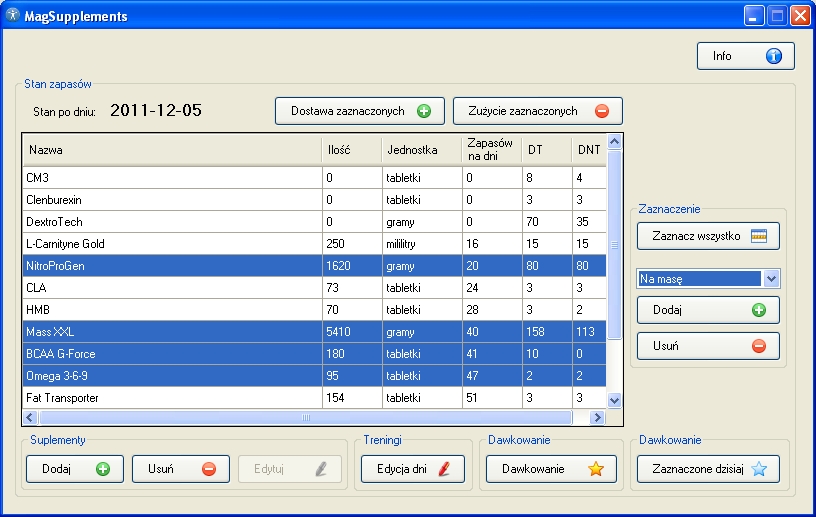Click the MagSupplements title bar app icon

click(12, 15)
